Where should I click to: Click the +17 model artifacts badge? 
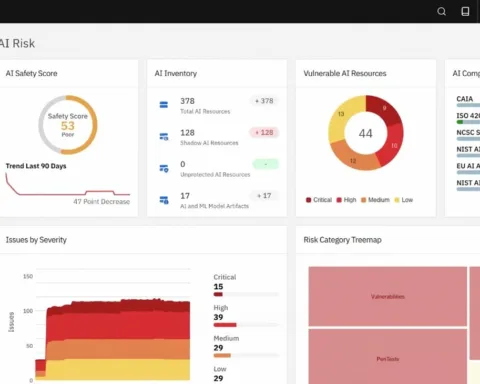click(264, 196)
